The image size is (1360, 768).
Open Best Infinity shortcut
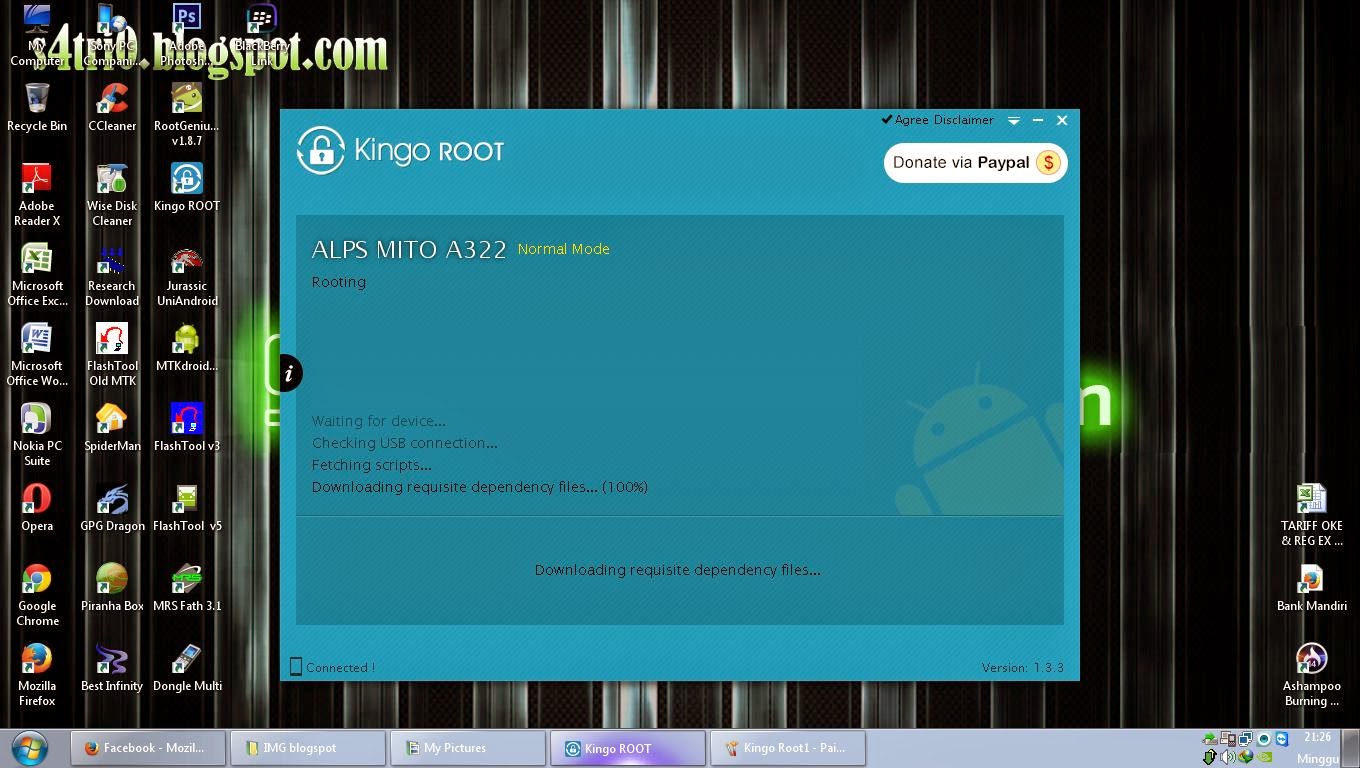(x=112, y=667)
